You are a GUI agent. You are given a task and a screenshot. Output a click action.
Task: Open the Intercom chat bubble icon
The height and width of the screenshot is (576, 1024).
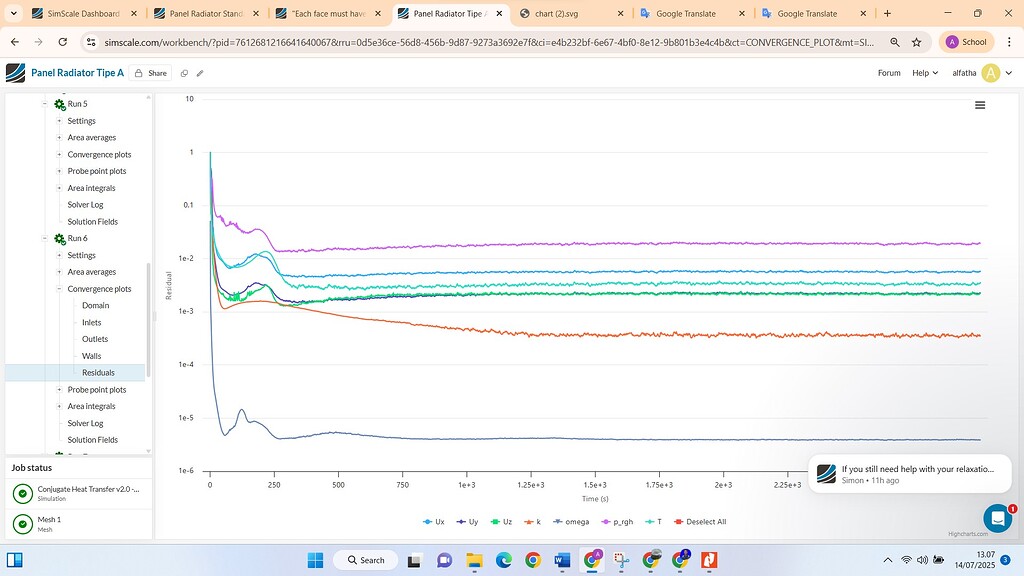[x=998, y=518]
